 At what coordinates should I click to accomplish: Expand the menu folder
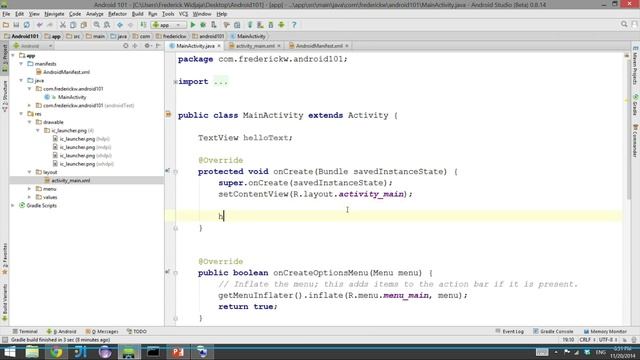point(29,189)
